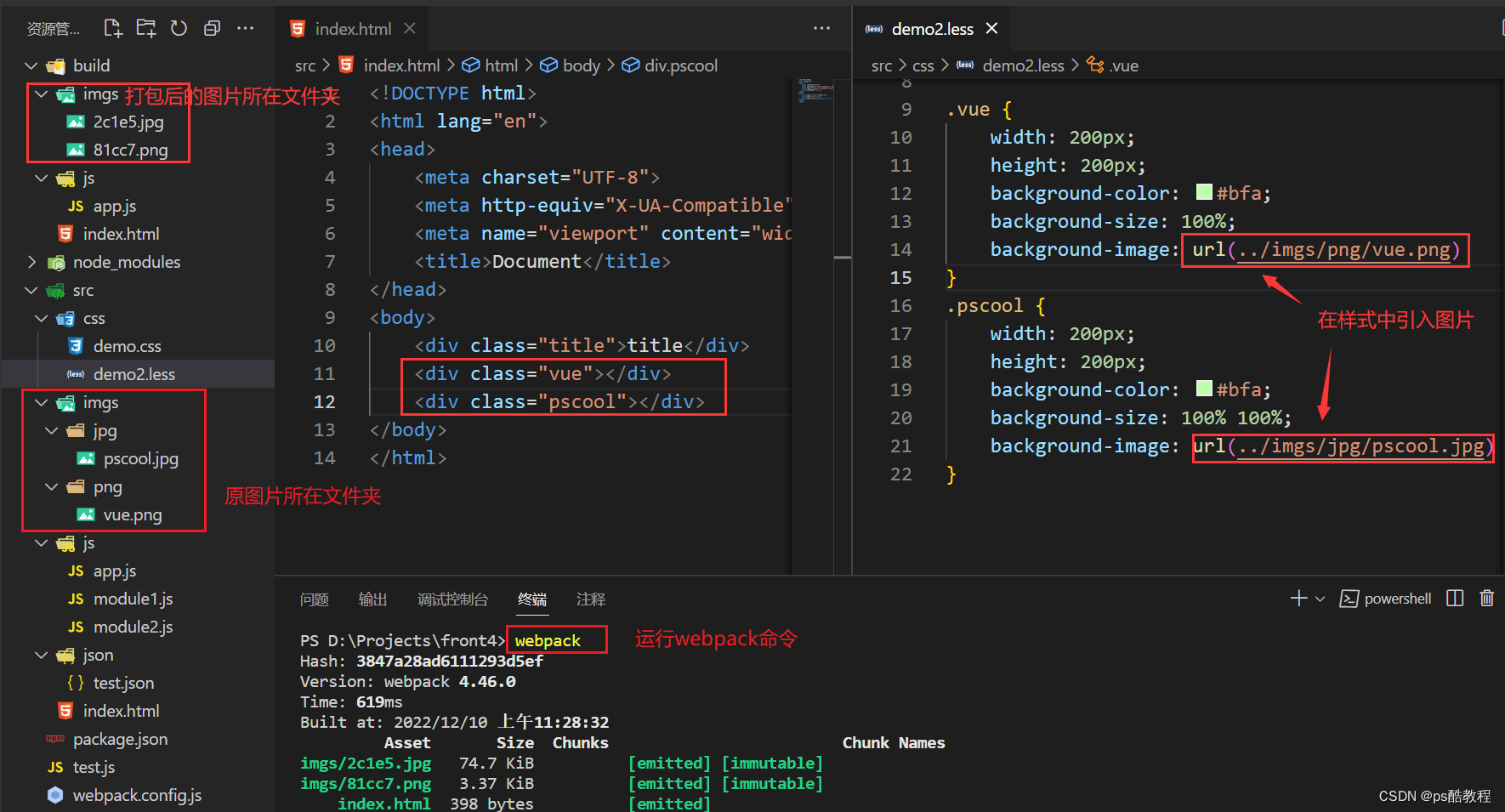
Task: Open webpack.config.js file
Action: tap(137, 795)
